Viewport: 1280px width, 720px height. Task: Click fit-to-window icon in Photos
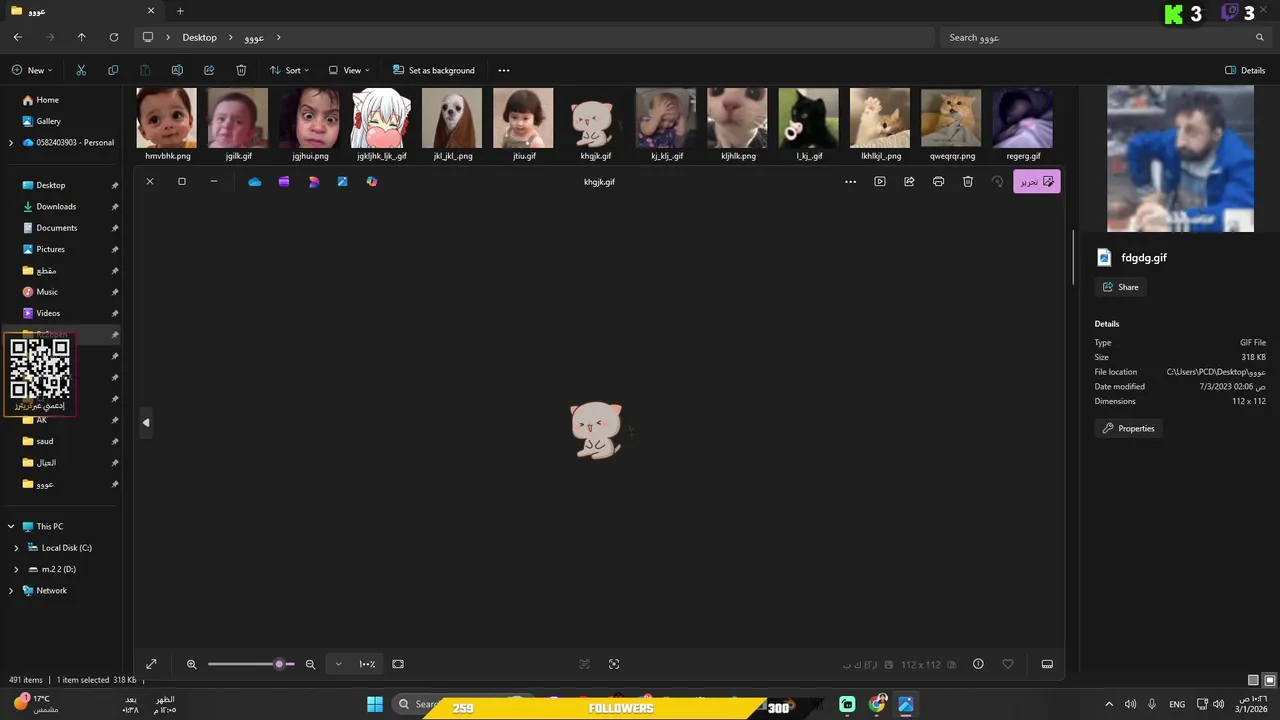point(398,664)
